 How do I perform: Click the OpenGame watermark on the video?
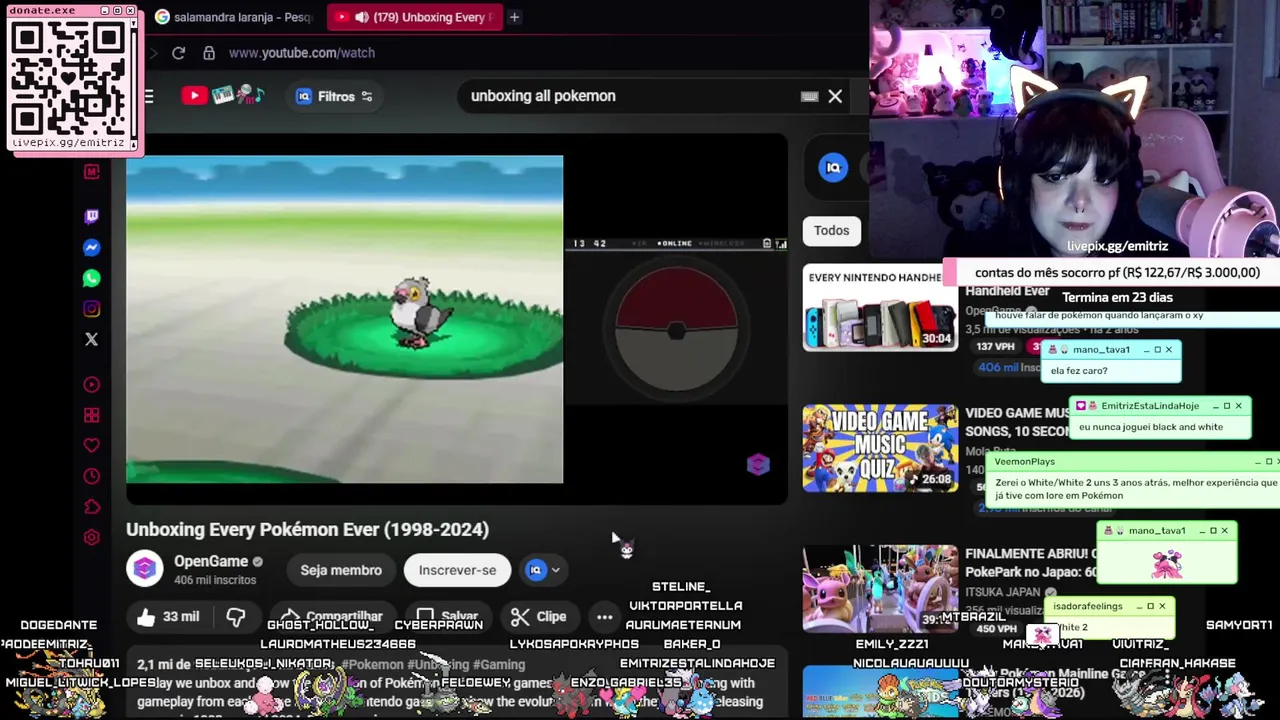(x=758, y=464)
